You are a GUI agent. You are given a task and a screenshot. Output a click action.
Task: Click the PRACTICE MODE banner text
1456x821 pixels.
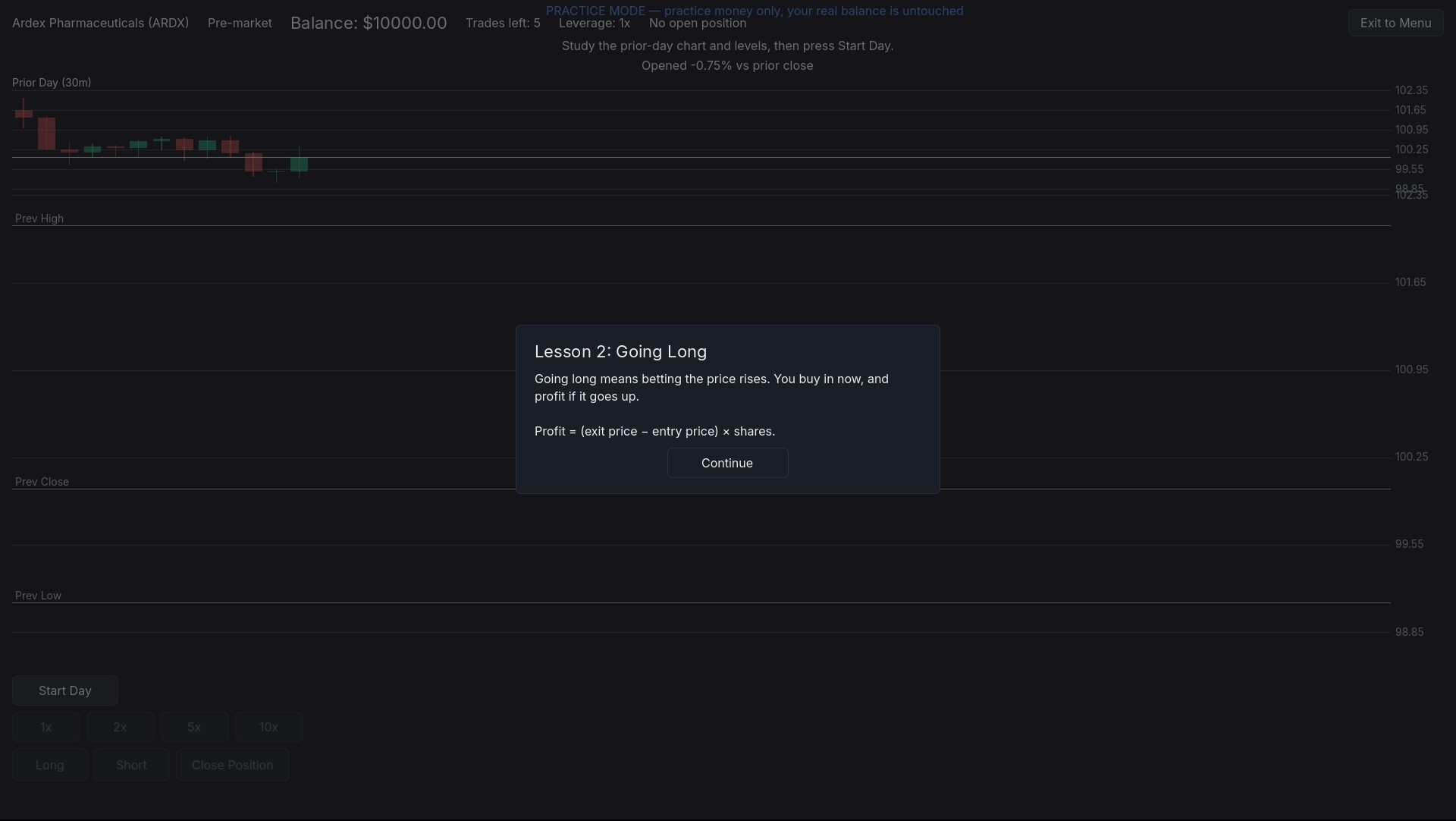coord(755,11)
